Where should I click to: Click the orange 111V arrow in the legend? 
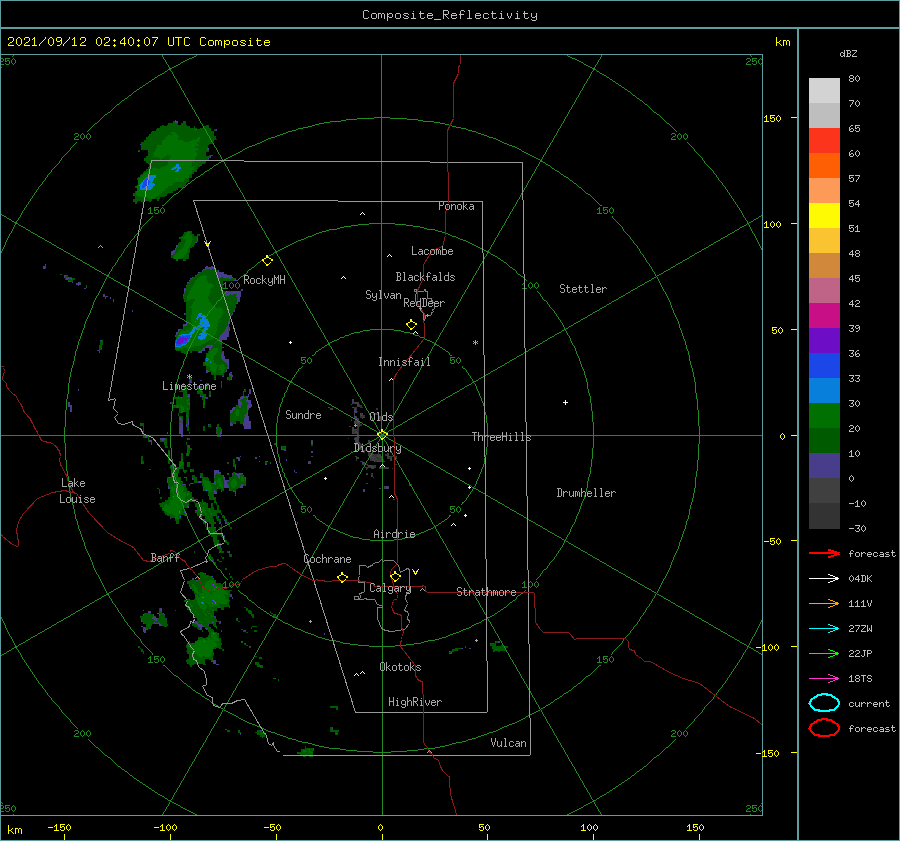(x=824, y=603)
